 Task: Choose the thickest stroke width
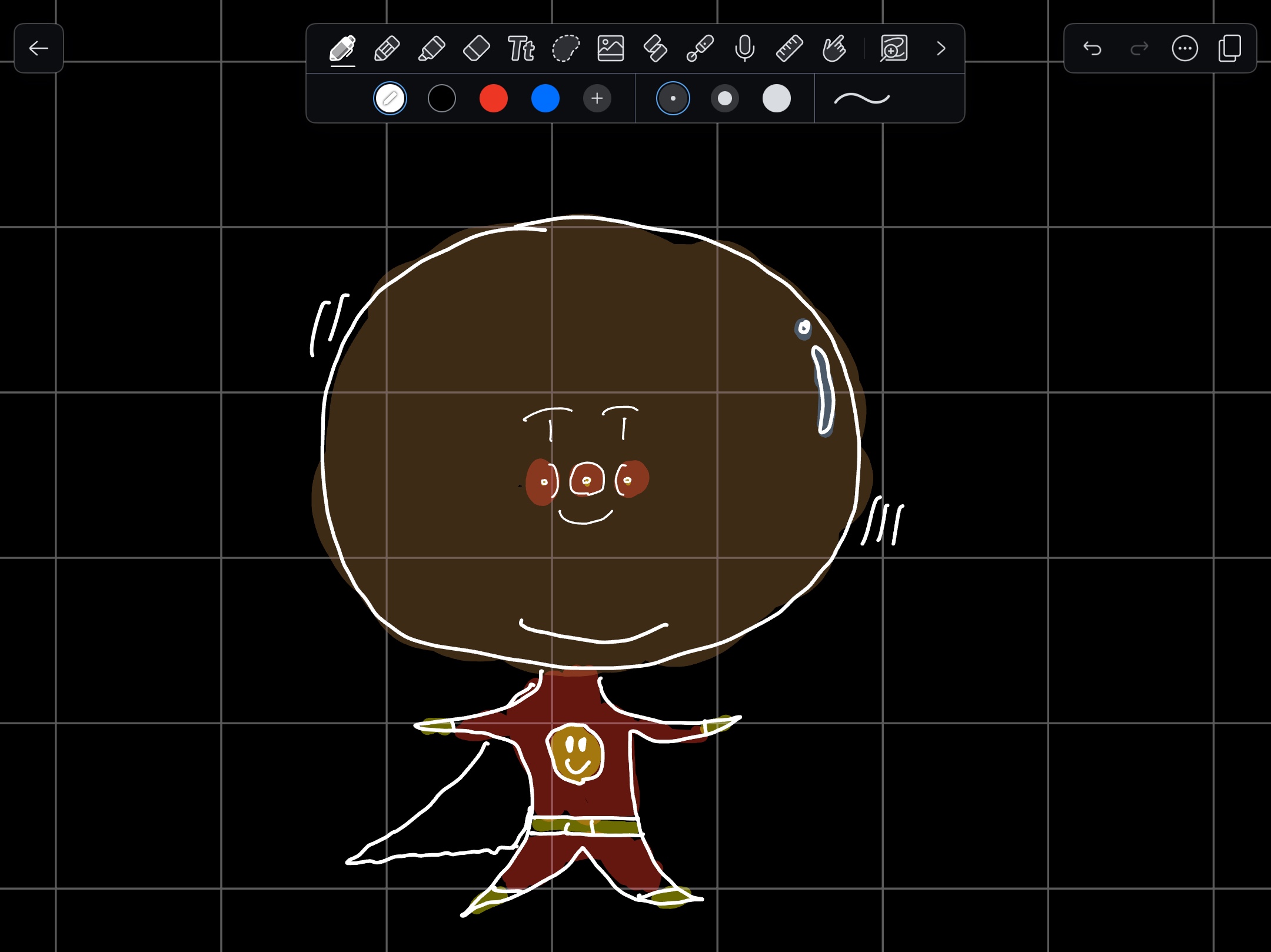(777, 98)
